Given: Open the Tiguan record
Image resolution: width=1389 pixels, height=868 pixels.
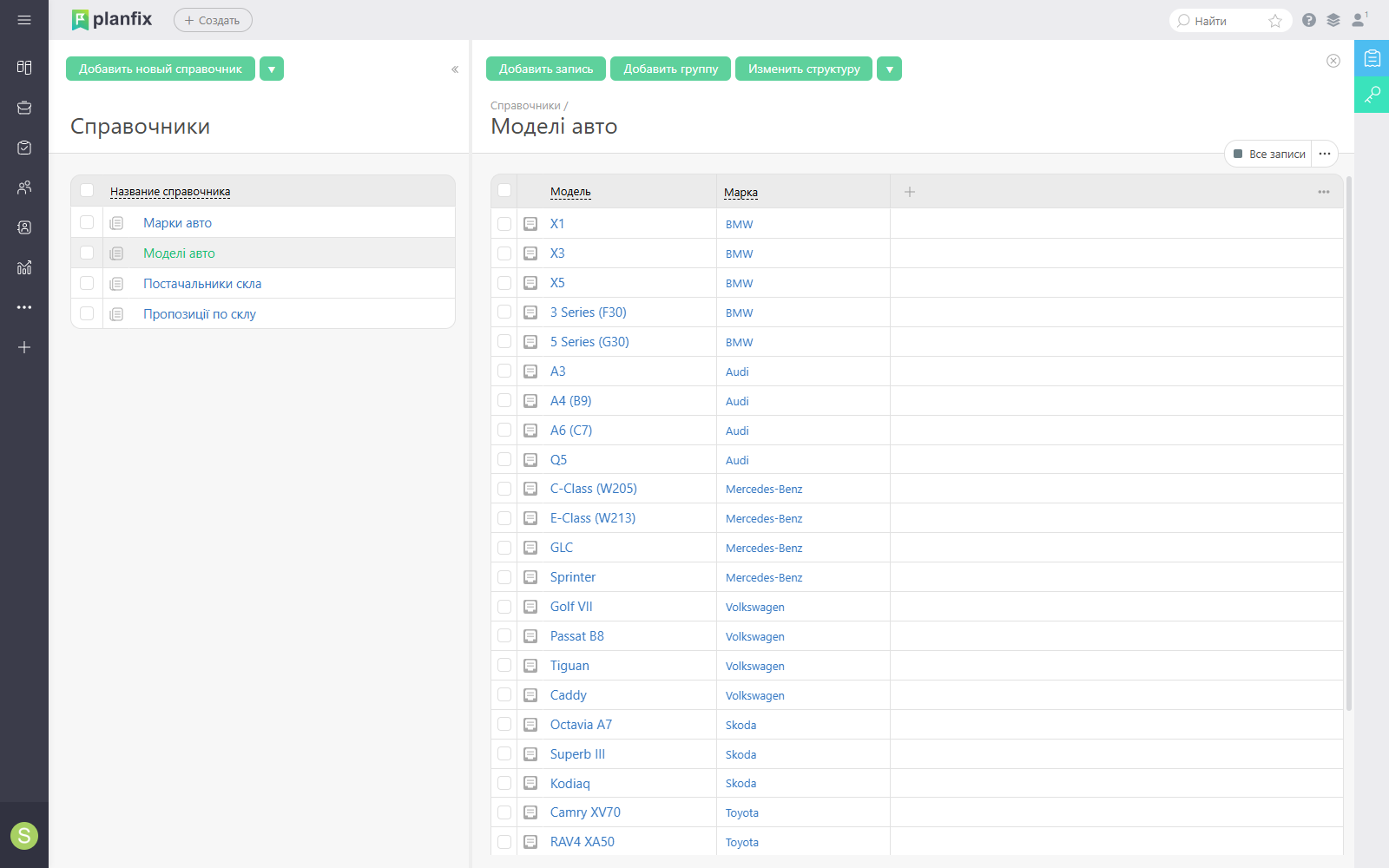Looking at the screenshot, I should coord(569,666).
